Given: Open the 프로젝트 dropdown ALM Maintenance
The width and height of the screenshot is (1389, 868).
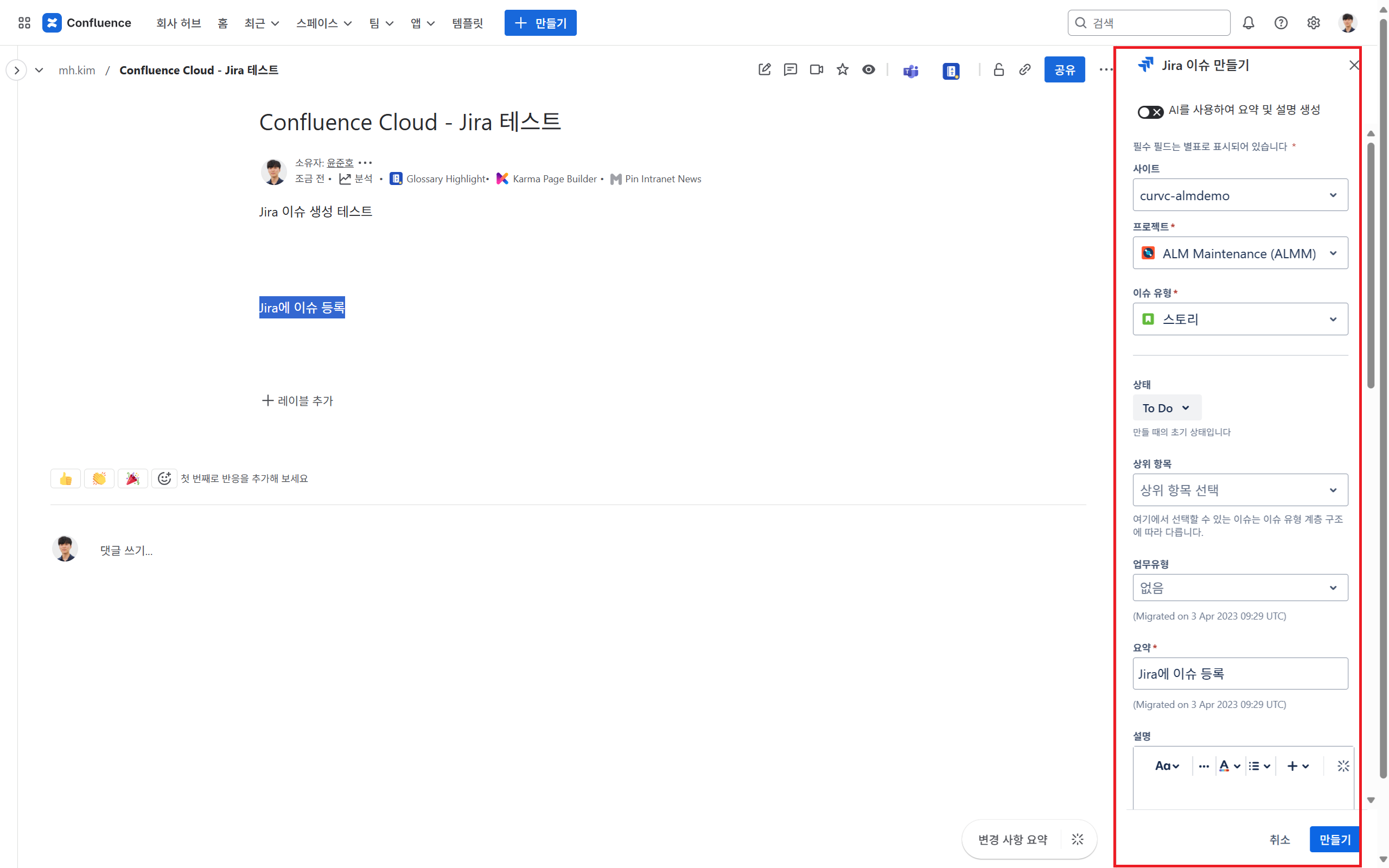Looking at the screenshot, I should [x=1240, y=253].
